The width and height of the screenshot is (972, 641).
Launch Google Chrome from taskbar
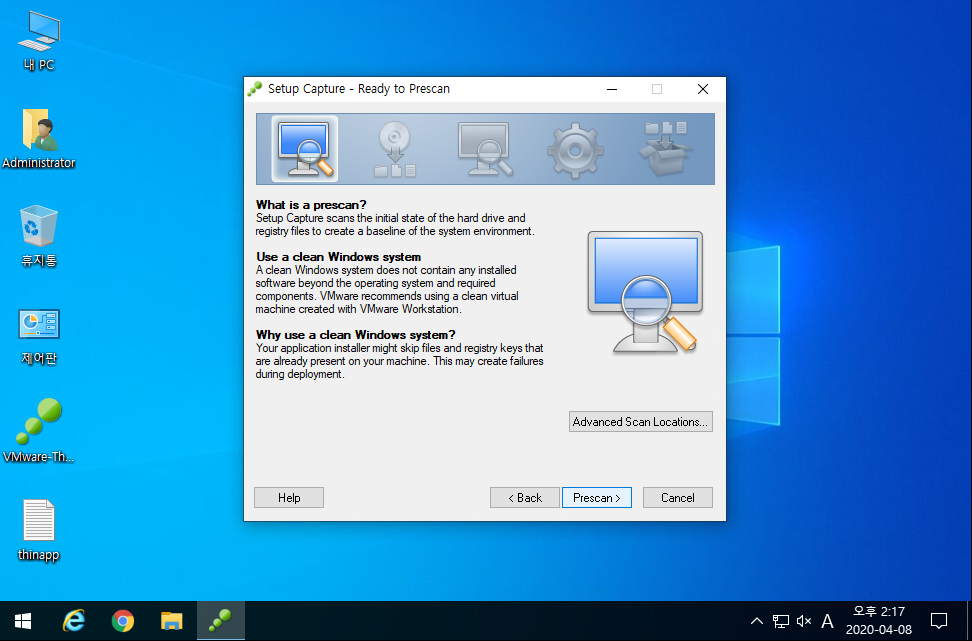[123, 621]
